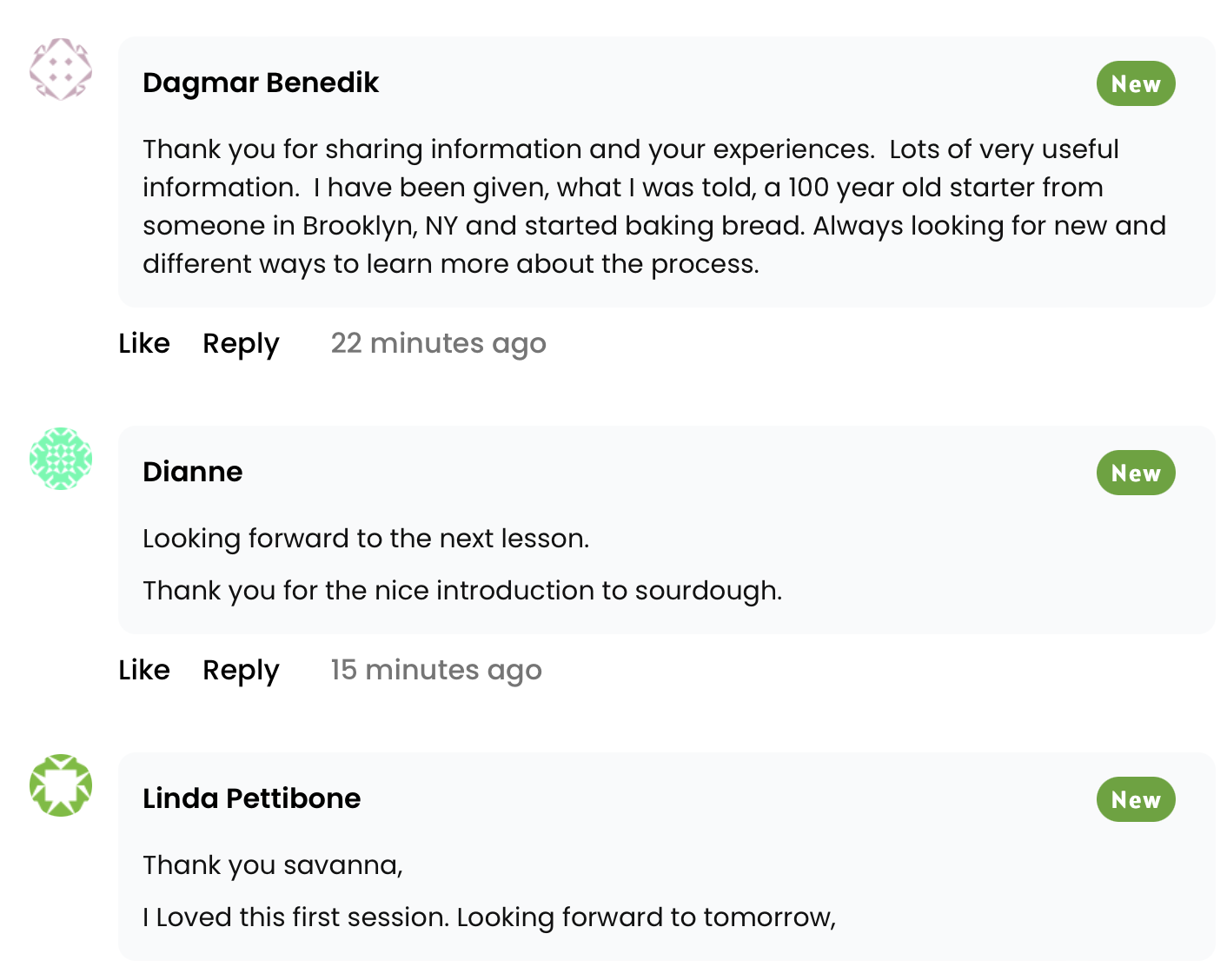Click 'Looking forward to the next lesson' text
The width and height of the screenshot is (1227, 980).
coord(366,539)
